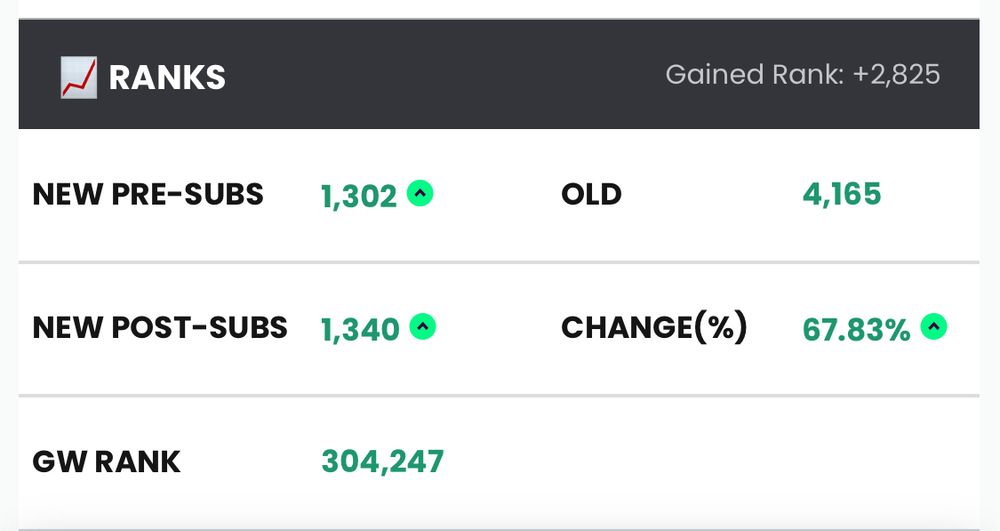
Task: Select the 1,302 pre-subs rank value
Action: pos(358,196)
